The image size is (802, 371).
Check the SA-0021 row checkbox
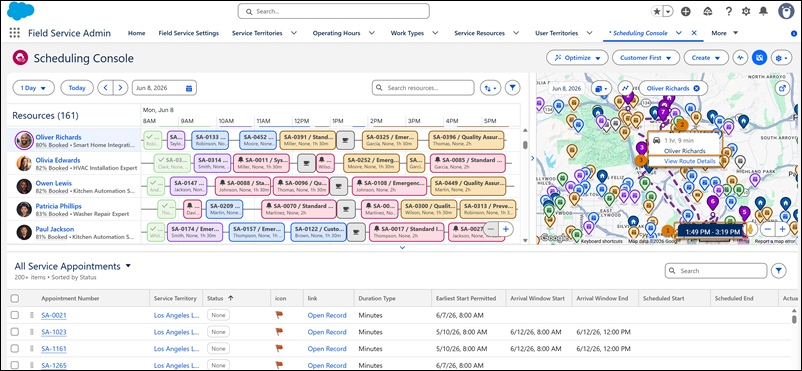click(x=15, y=315)
